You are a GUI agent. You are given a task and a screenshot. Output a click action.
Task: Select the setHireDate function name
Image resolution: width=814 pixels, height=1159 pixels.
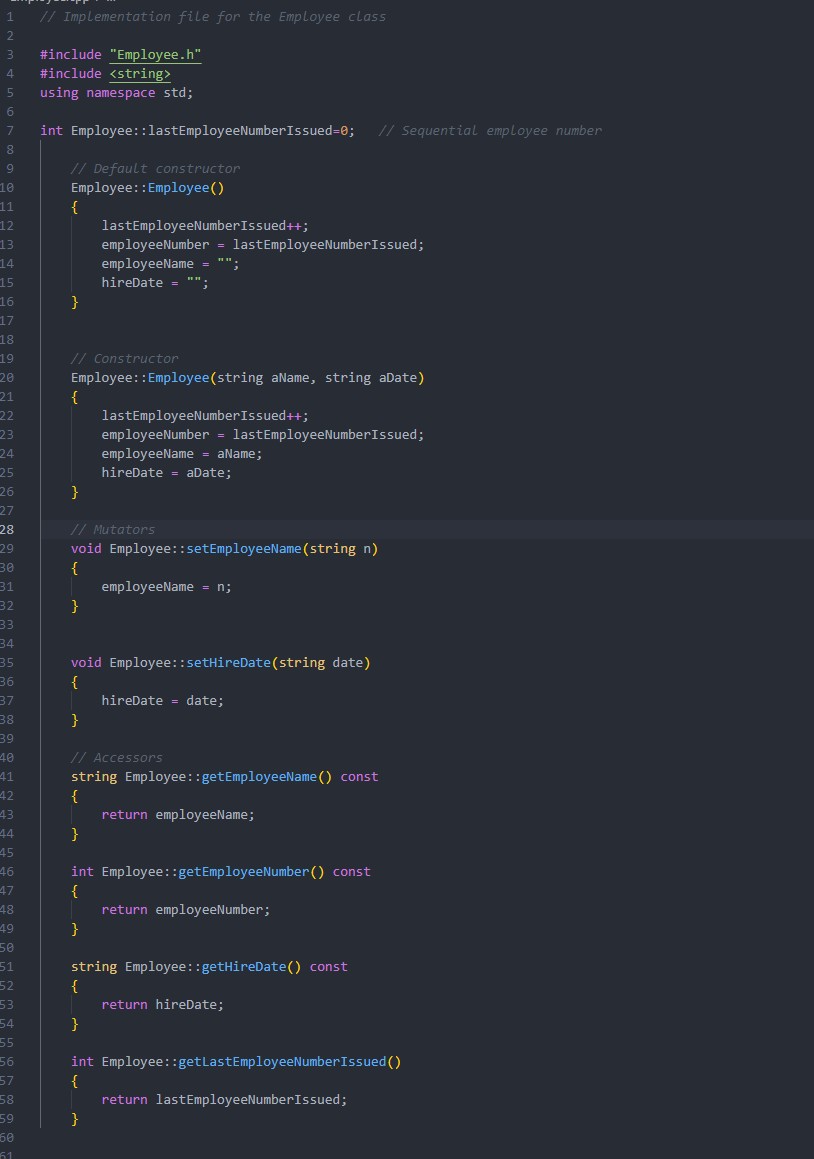pyautogui.click(x=228, y=662)
